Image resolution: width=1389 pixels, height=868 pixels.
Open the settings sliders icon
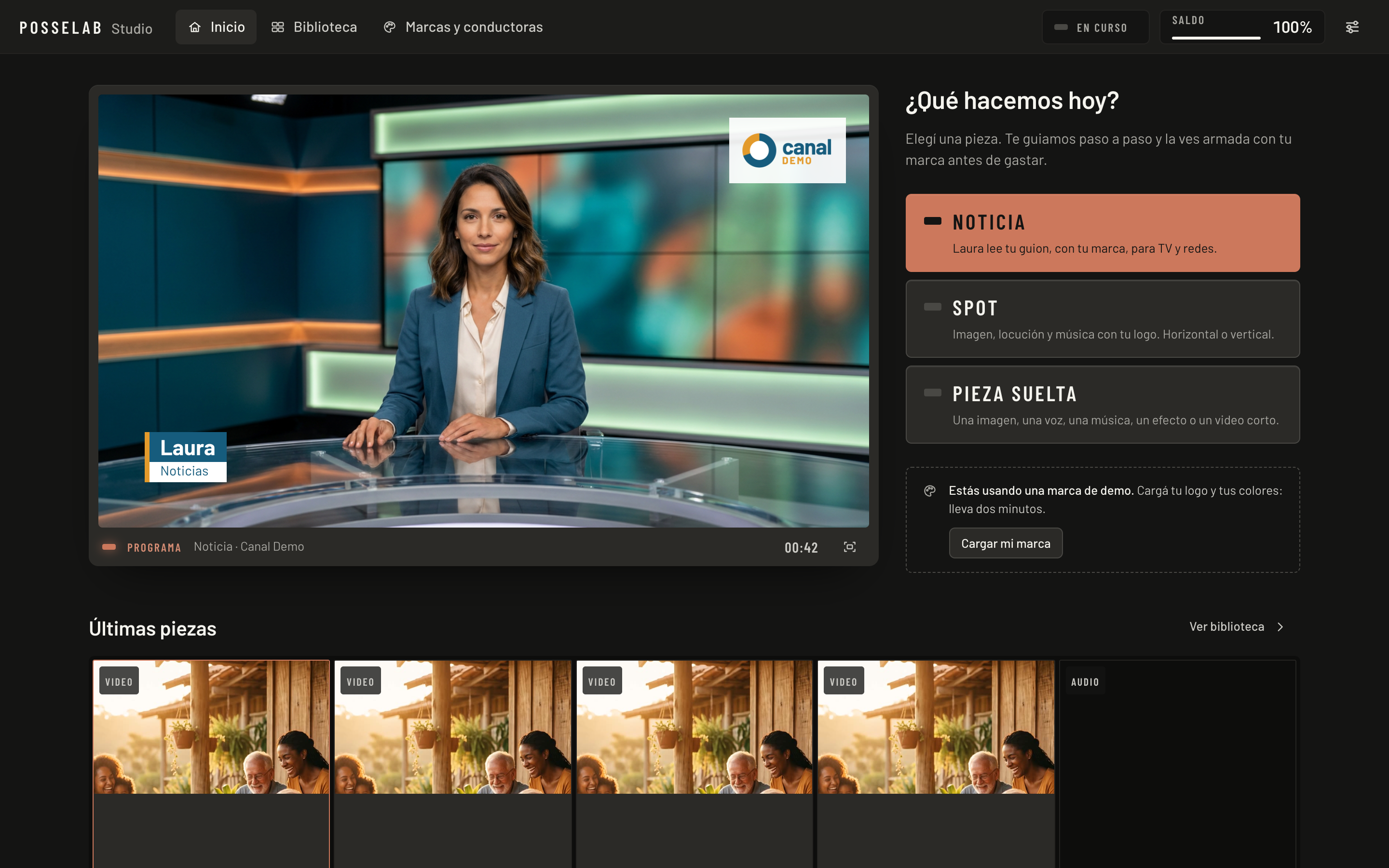pos(1352,27)
